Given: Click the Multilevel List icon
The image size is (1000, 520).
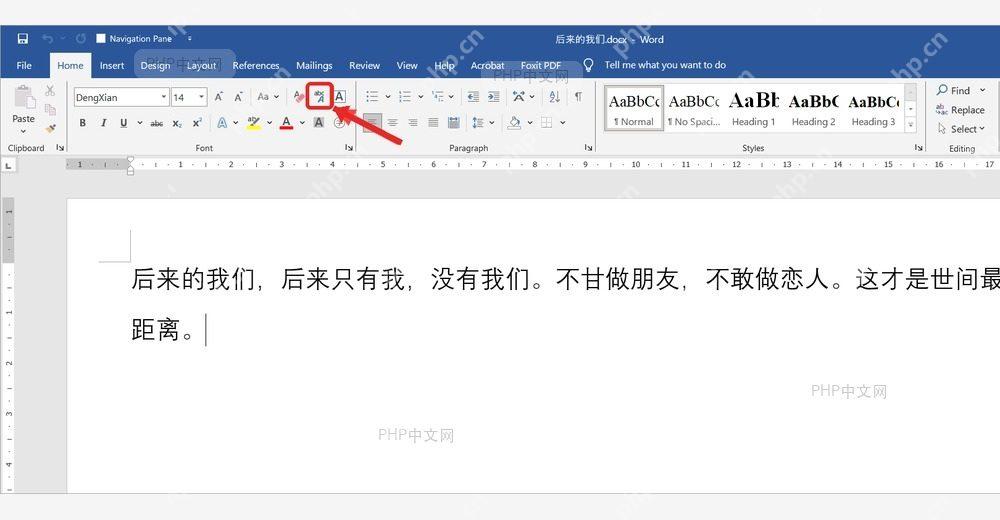Looking at the screenshot, I should pos(438,97).
